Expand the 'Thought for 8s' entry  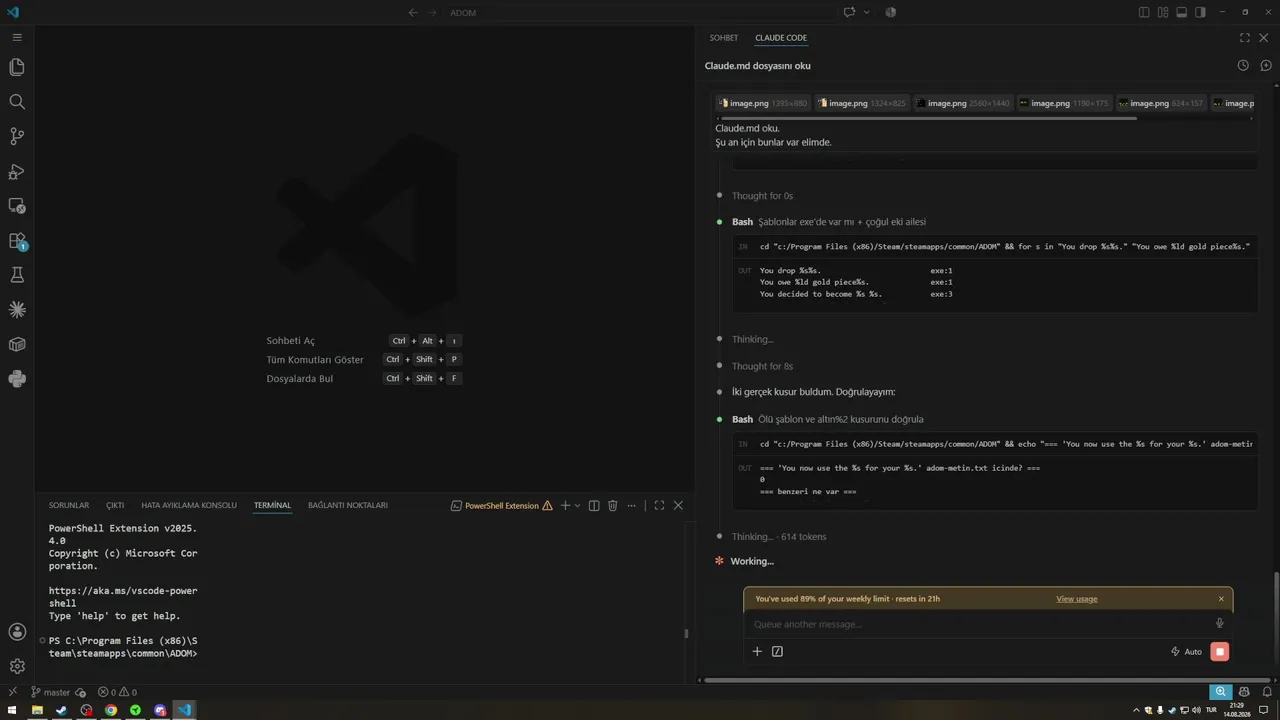(x=762, y=366)
